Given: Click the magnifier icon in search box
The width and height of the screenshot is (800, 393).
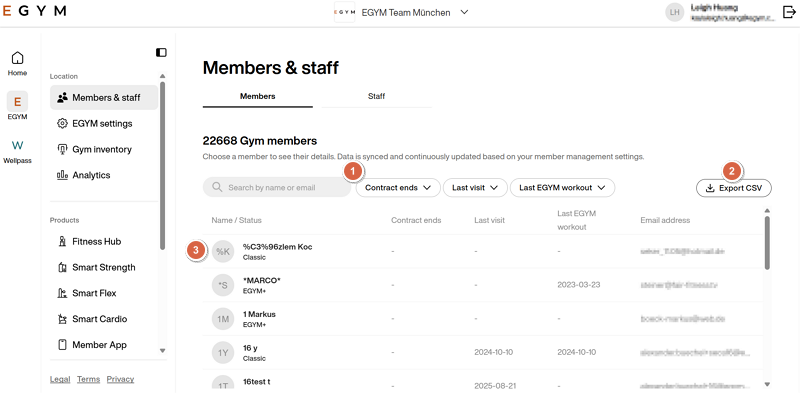Looking at the screenshot, I should coord(217,187).
